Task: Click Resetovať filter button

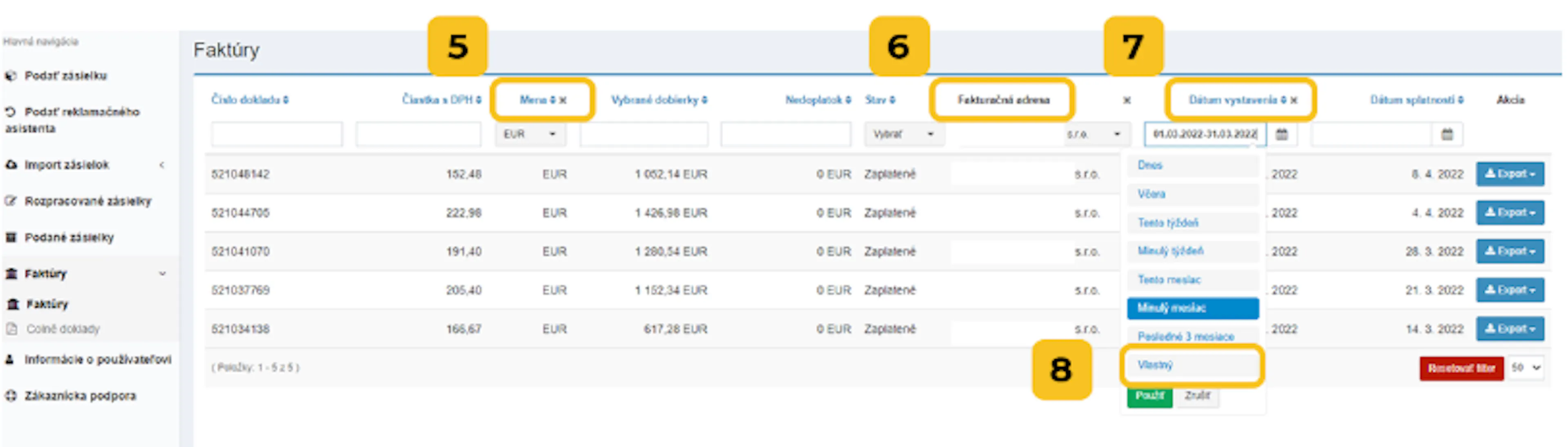Action: pos(1461,369)
